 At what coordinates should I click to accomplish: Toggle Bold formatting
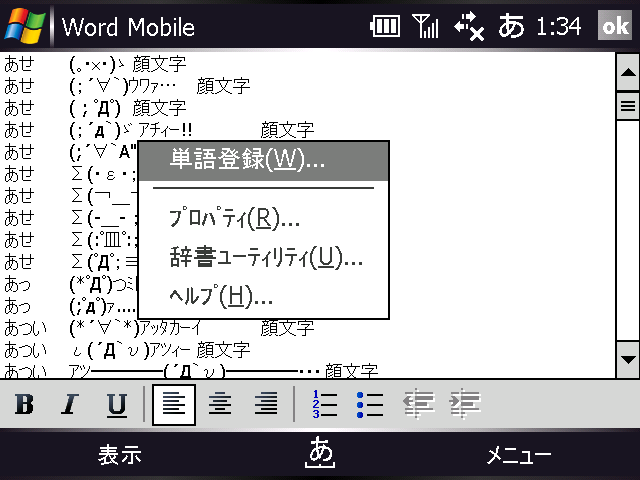point(24,404)
